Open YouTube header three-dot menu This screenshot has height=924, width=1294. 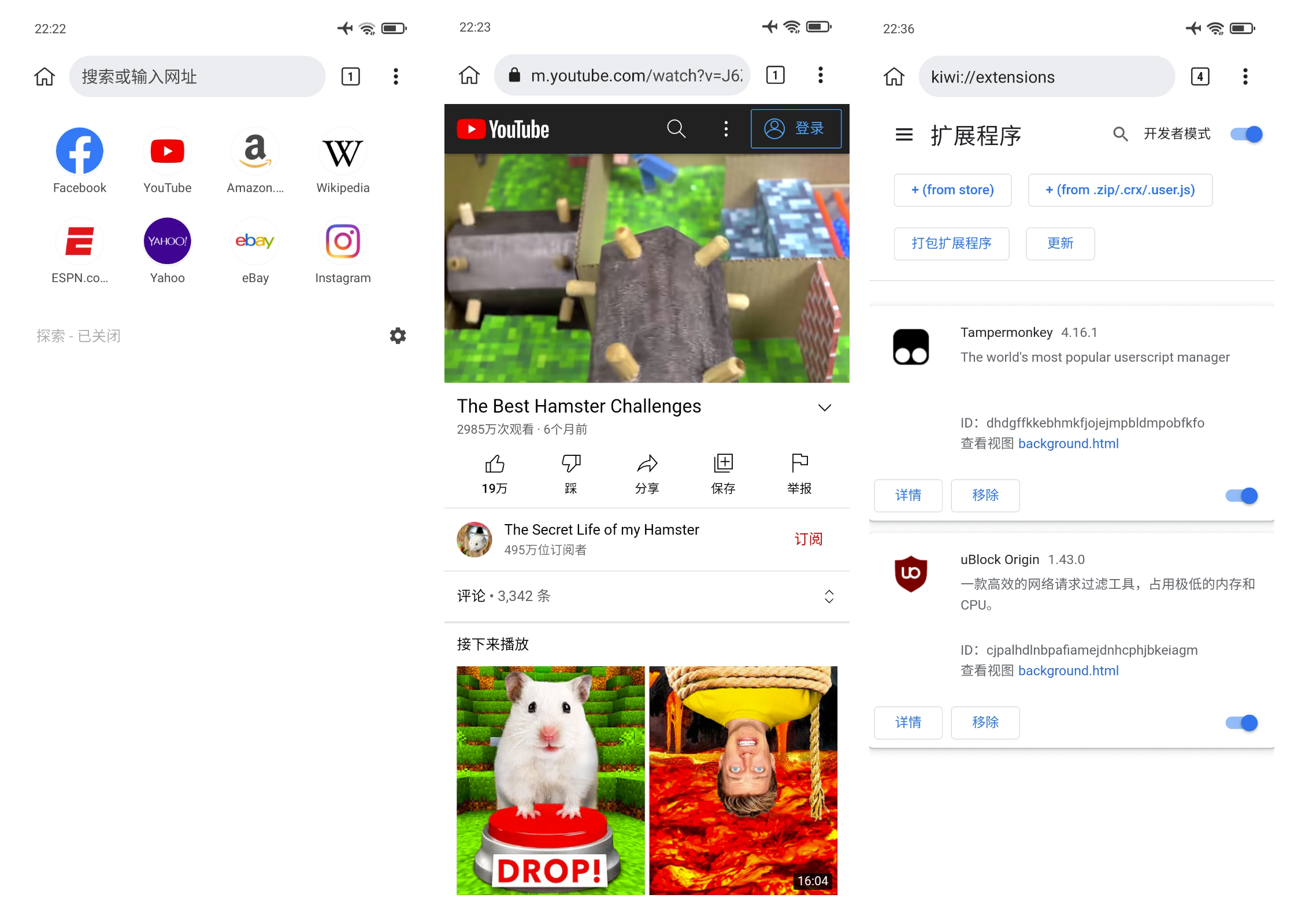pyautogui.click(x=726, y=128)
